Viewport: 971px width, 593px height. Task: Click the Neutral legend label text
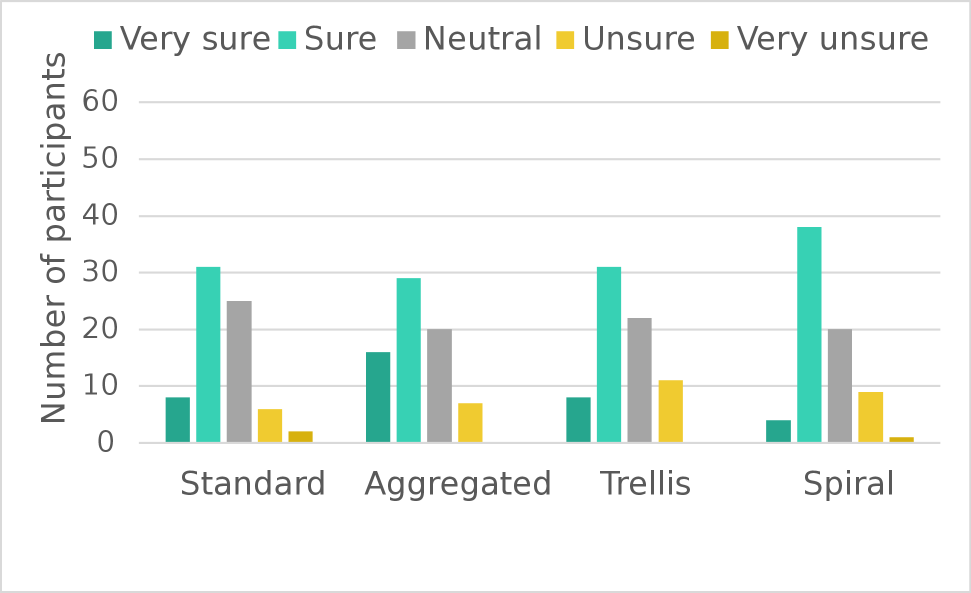click(x=482, y=39)
